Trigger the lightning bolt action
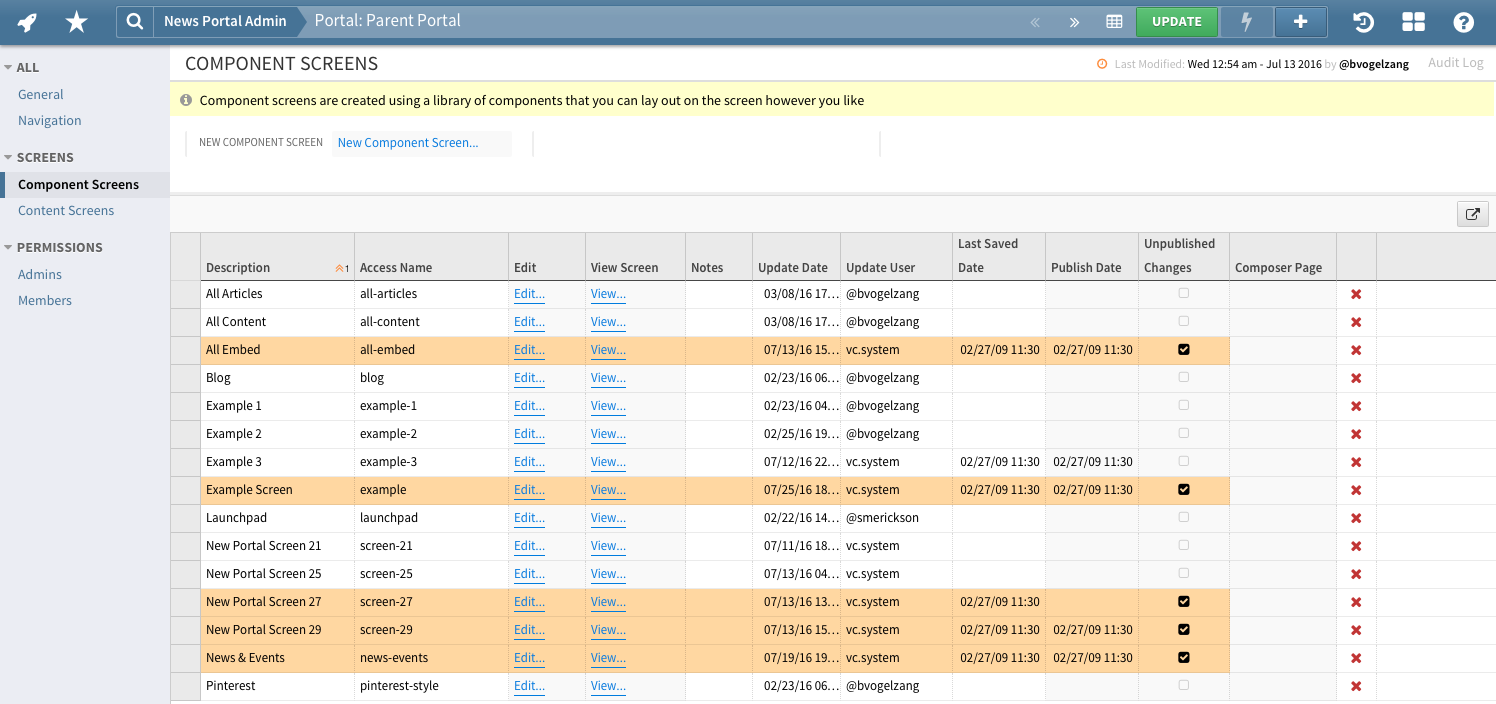Viewport: 1496px width, 704px height. (x=1246, y=21)
